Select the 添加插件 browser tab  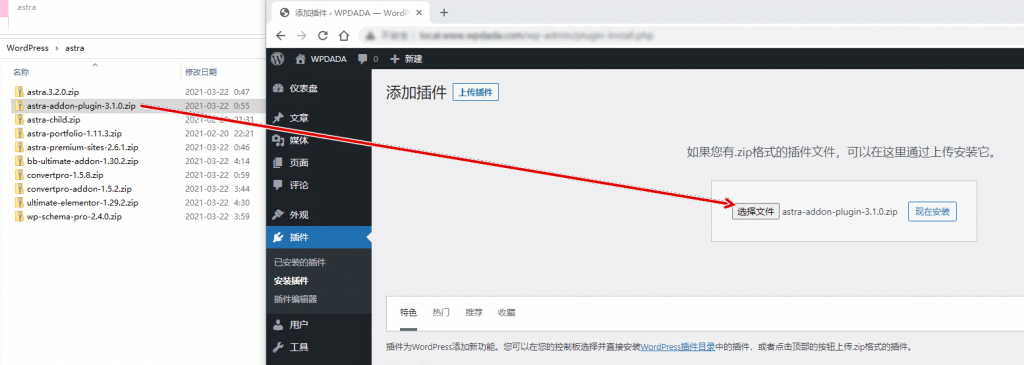351,12
